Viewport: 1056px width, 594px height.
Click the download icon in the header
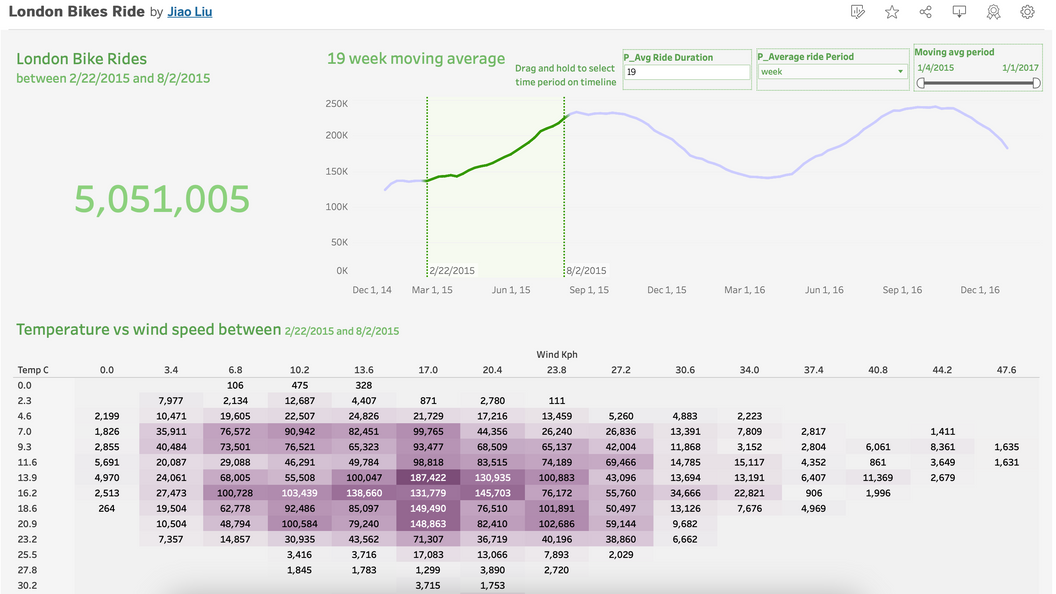point(959,11)
